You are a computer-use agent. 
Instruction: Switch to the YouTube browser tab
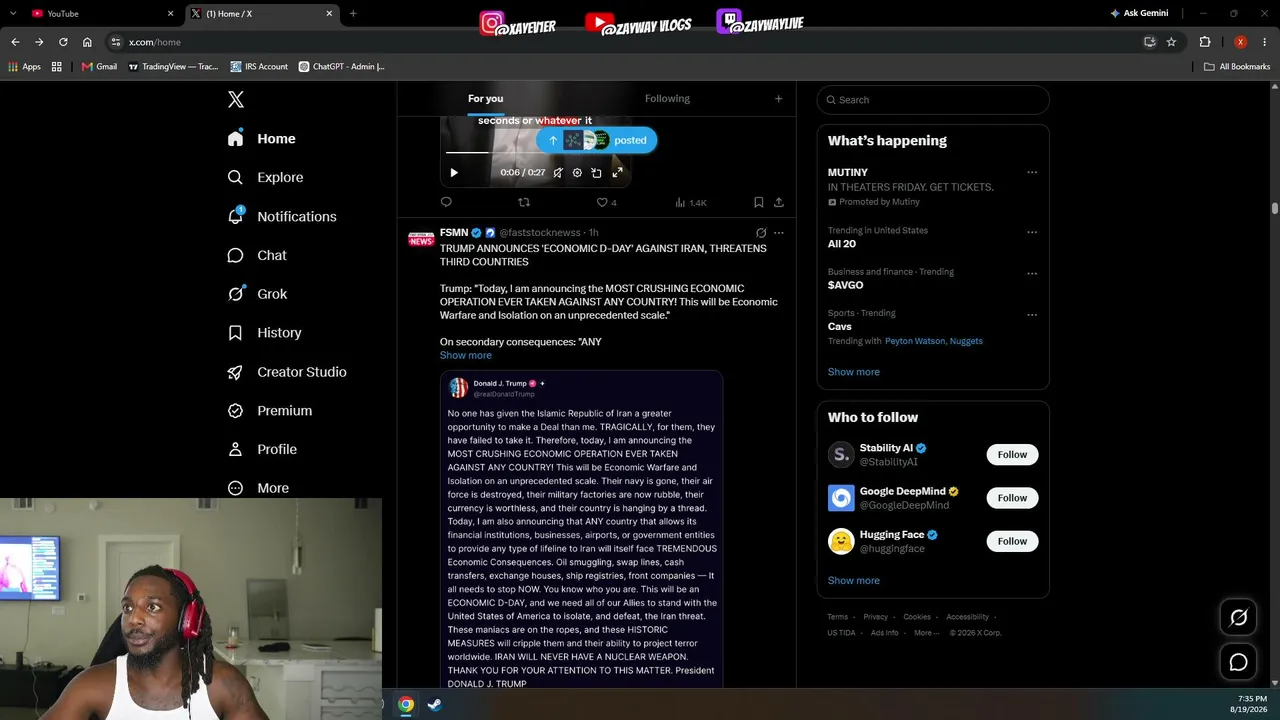coord(100,13)
